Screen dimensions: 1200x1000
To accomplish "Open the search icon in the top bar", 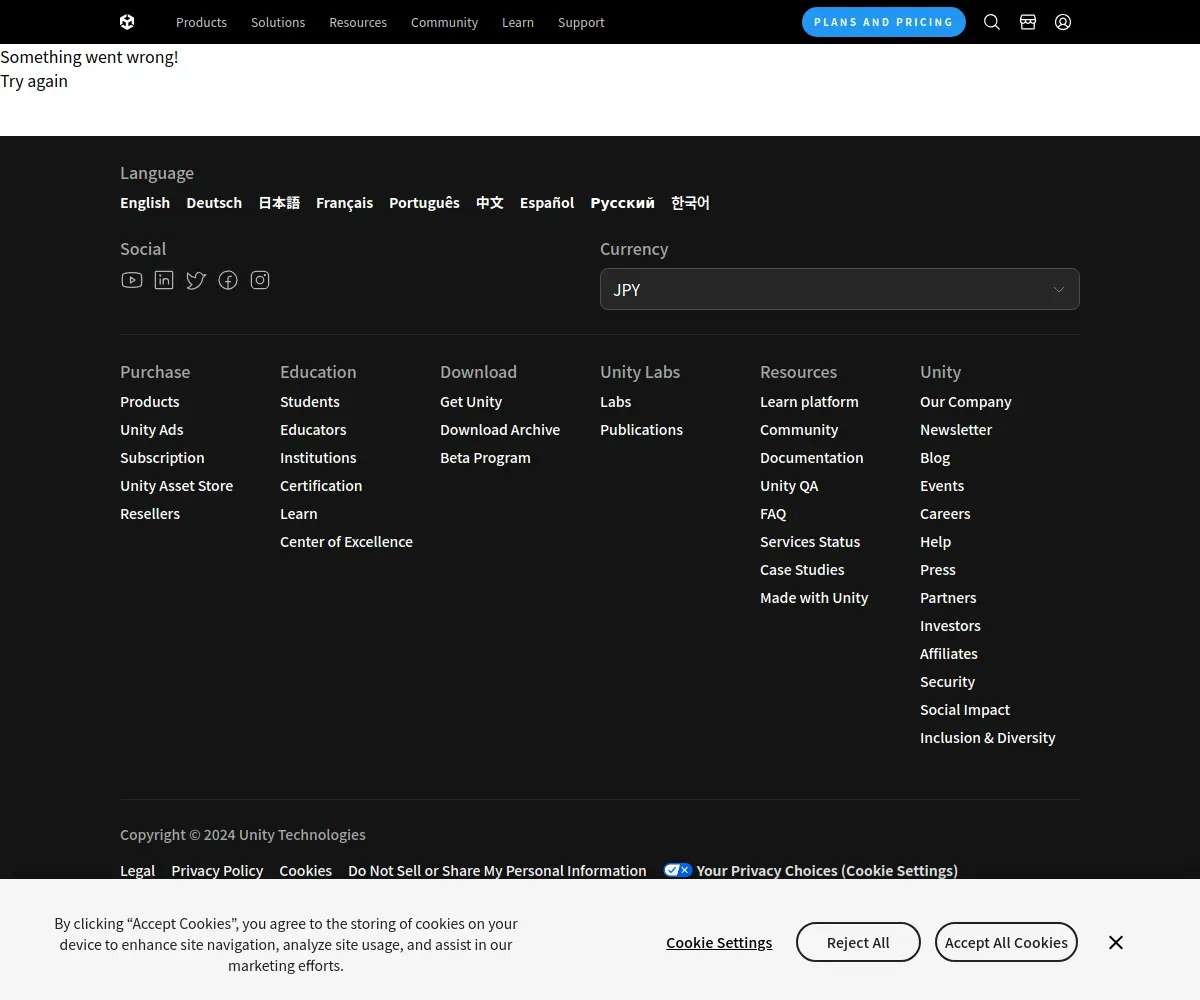I will click(992, 22).
